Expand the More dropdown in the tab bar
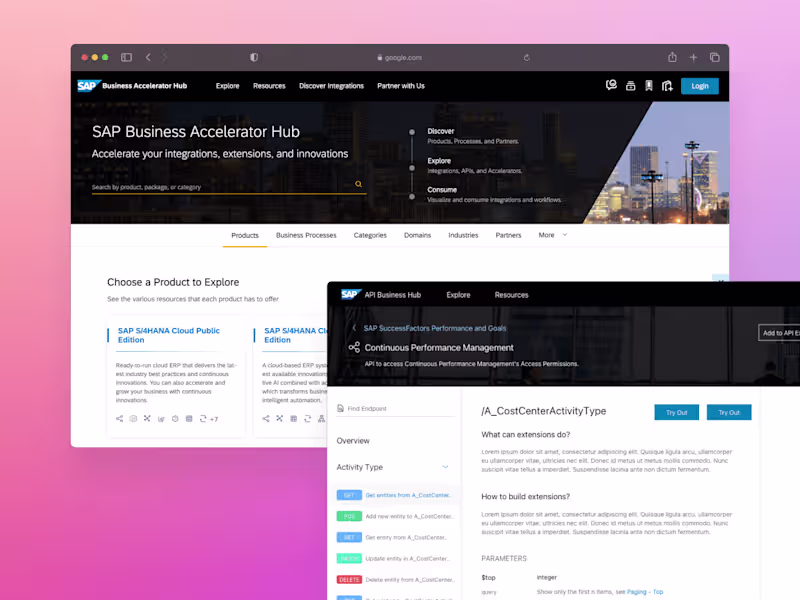 point(553,235)
